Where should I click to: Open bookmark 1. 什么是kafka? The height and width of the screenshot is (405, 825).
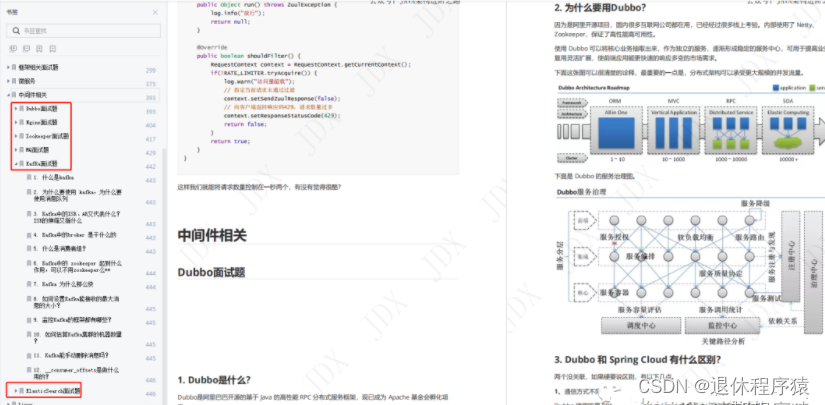coord(54,178)
